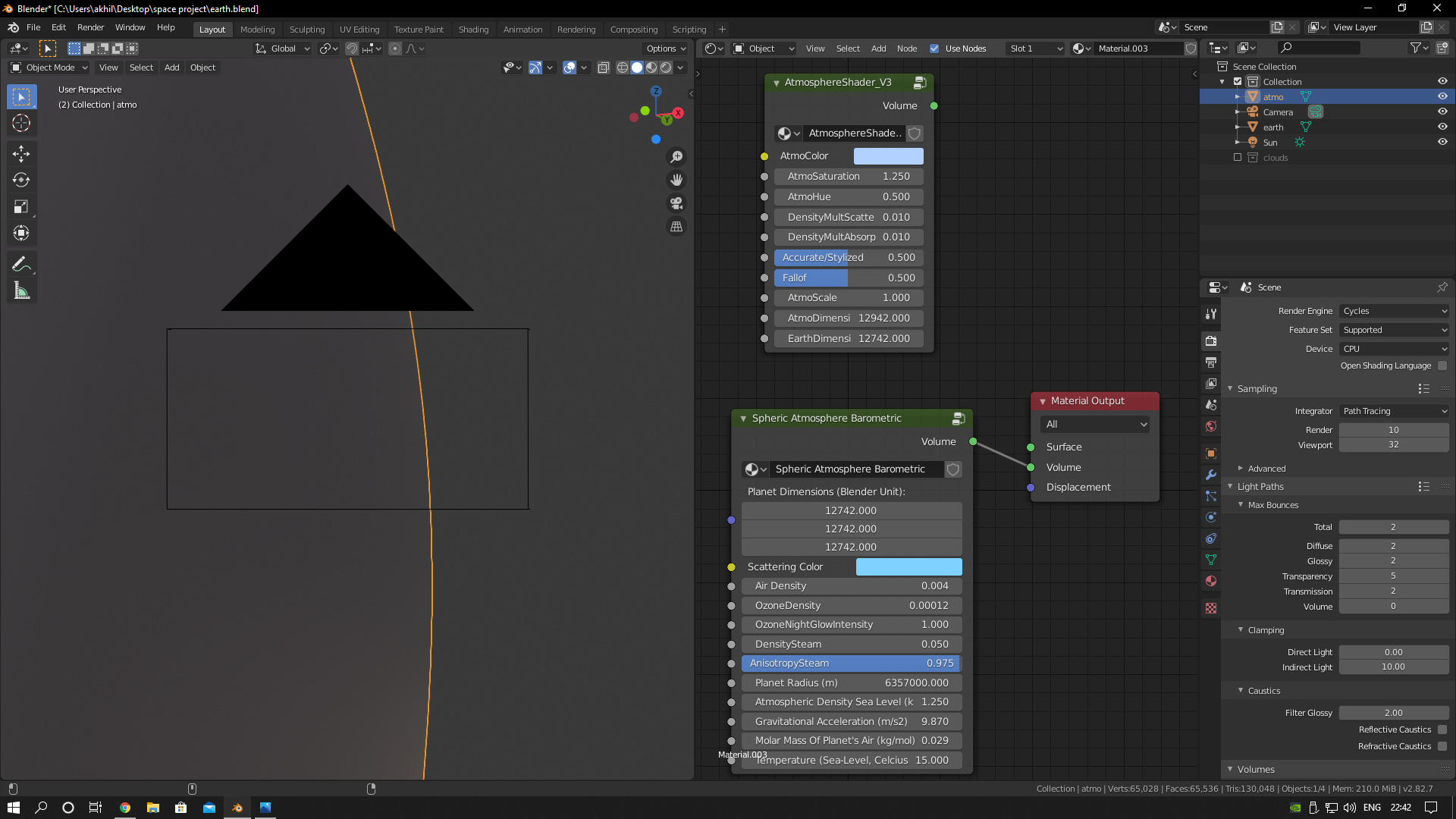1456x819 pixels.
Task: Open the Object Mode dropdown
Action: 50,67
